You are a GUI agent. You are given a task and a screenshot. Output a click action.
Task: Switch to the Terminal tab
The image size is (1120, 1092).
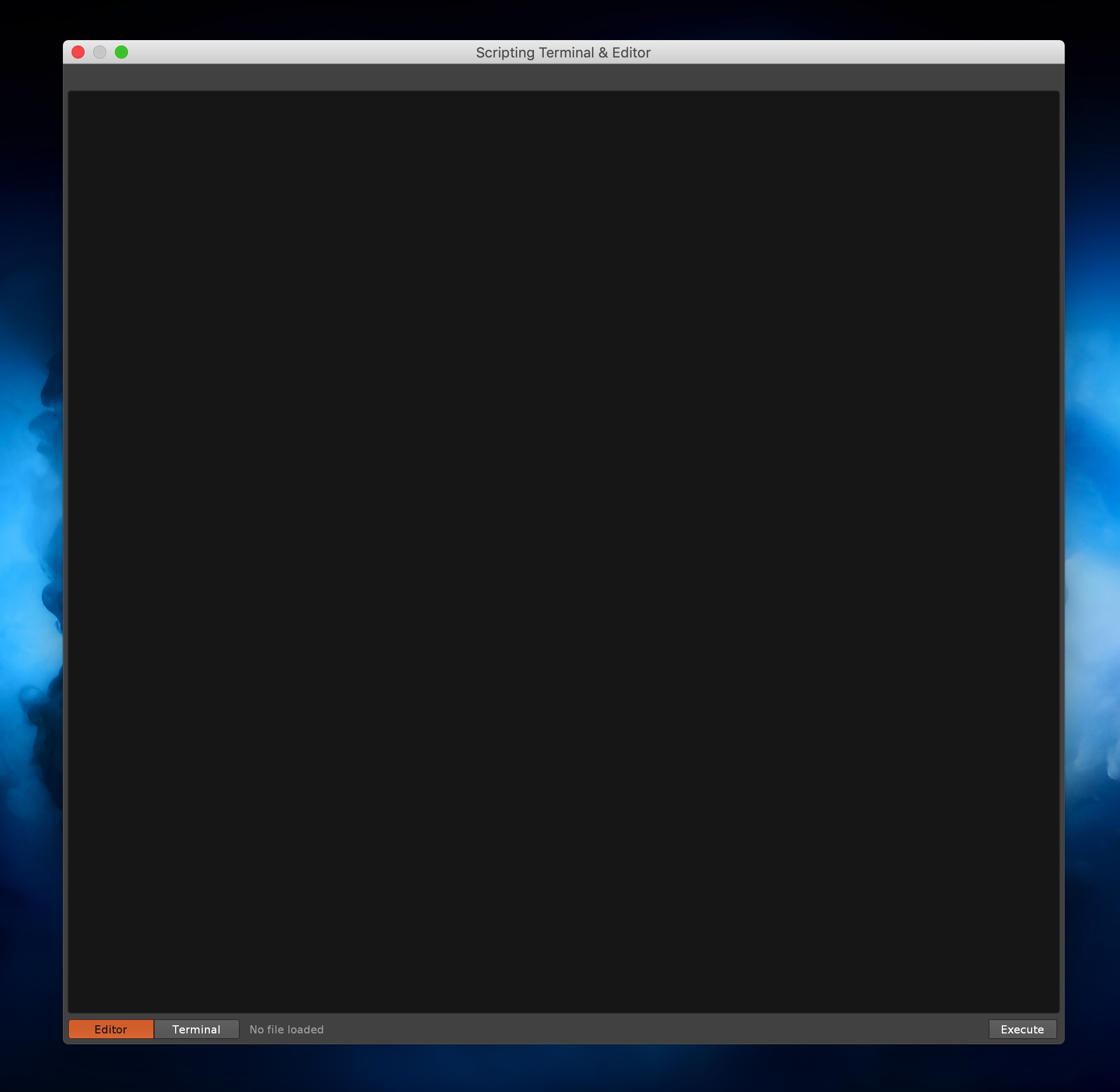pyautogui.click(x=197, y=1029)
